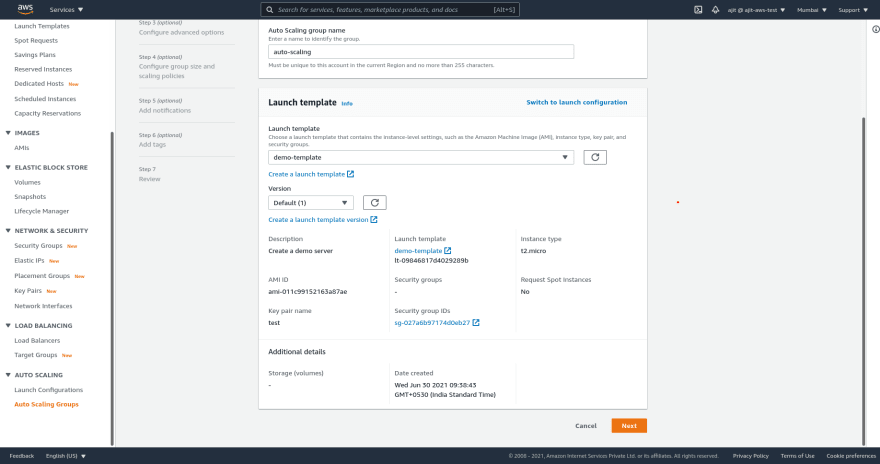Open the demo-template details link
Viewport: 880px width, 464px height.
coord(418,251)
